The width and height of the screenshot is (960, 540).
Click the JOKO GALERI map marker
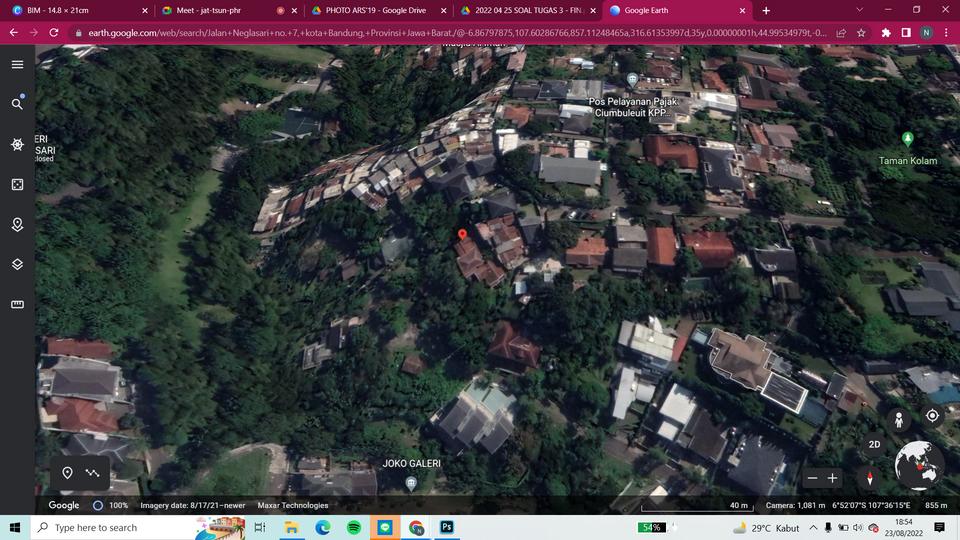point(411,484)
